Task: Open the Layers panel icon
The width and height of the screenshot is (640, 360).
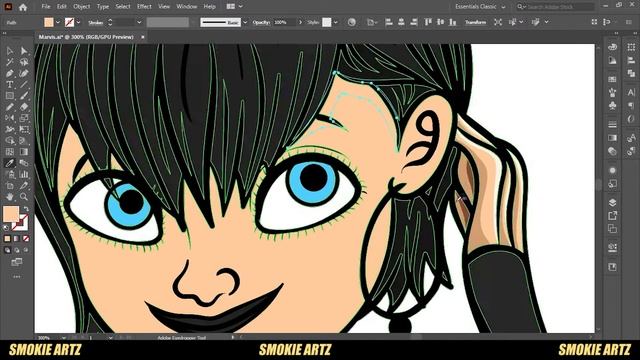Action: pos(612,202)
